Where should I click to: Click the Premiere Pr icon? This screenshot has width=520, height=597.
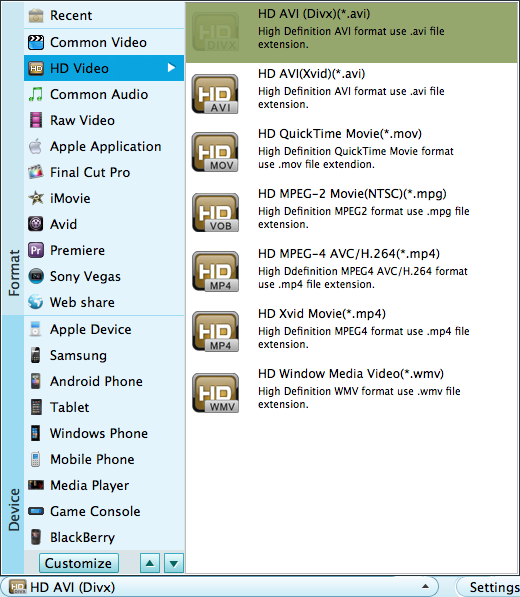coord(36,250)
